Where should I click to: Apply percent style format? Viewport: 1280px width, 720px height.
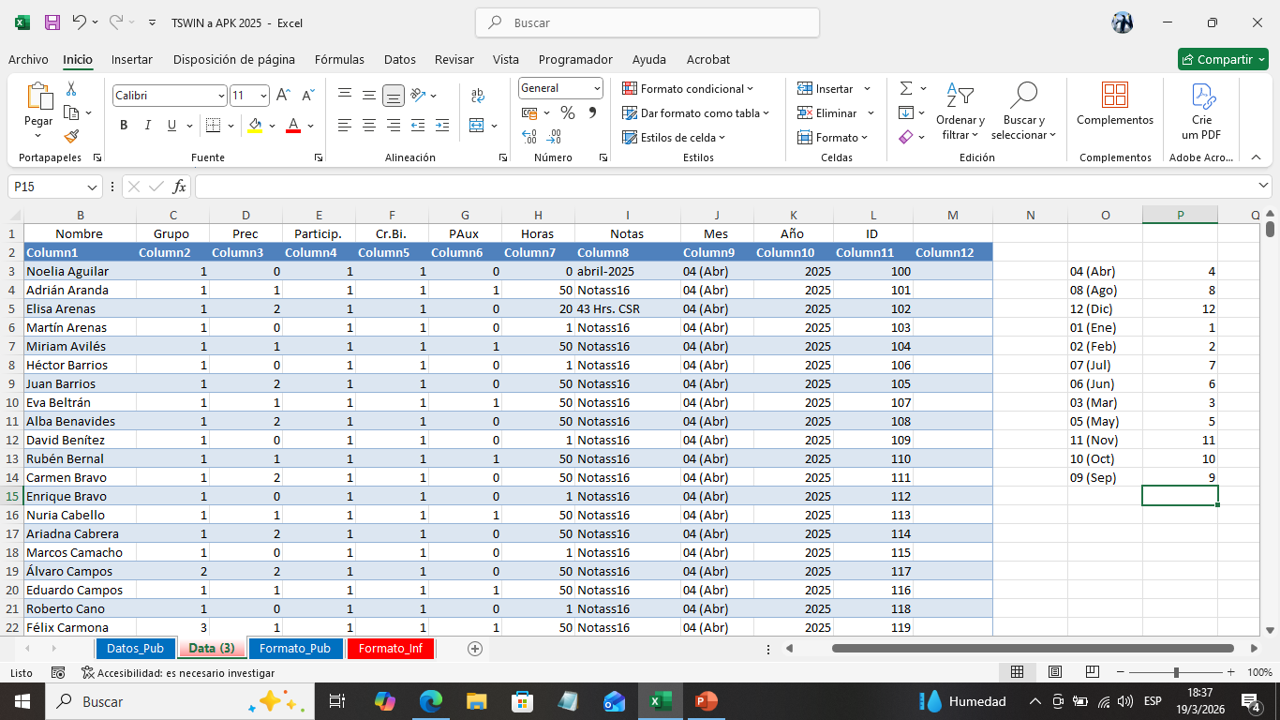point(568,113)
